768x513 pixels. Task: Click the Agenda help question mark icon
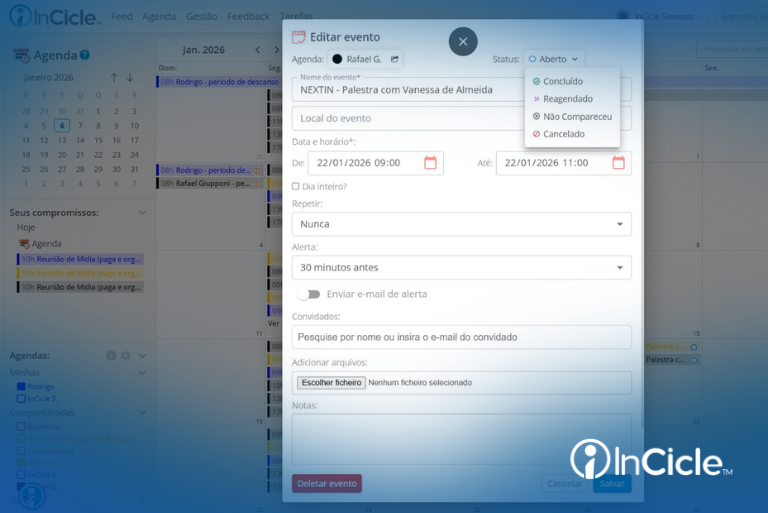click(x=85, y=55)
